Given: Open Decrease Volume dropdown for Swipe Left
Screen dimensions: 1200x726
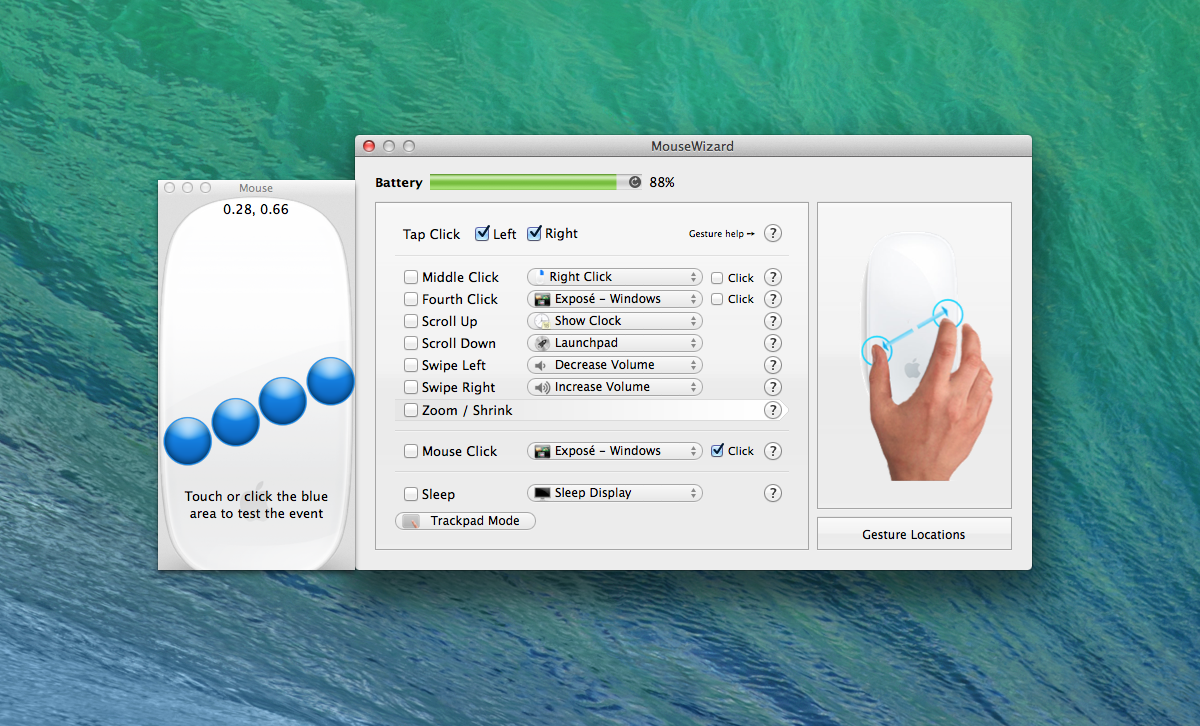Looking at the screenshot, I should pos(614,365).
